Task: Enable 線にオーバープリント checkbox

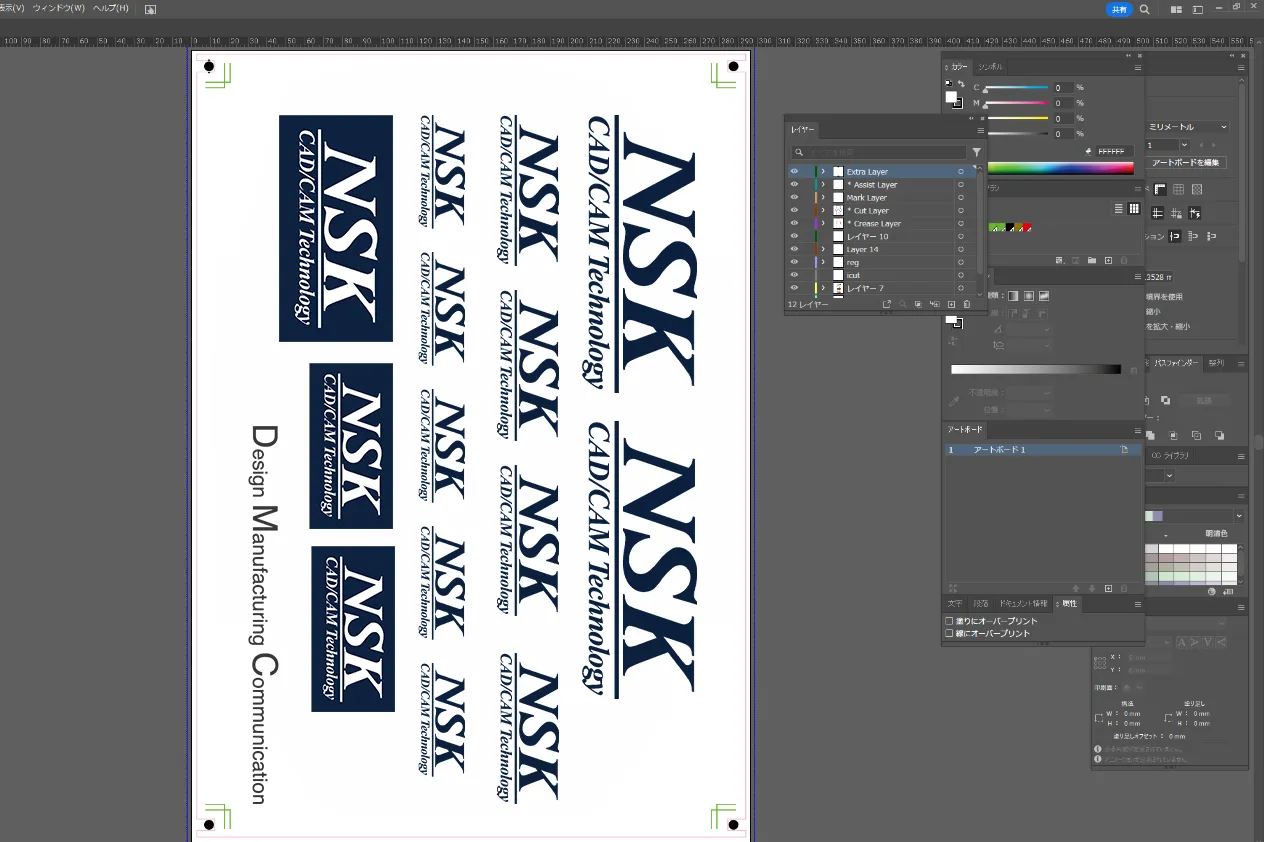Action: [x=949, y=633]
